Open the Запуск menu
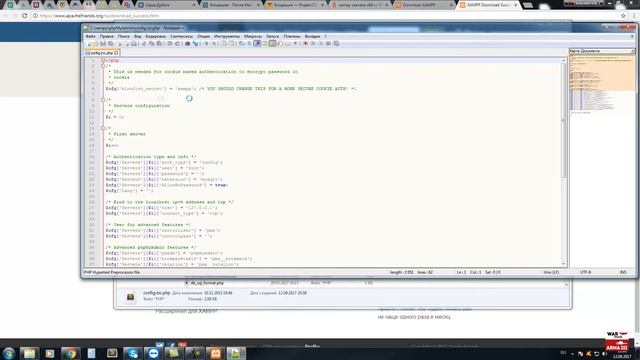The height and width of the screenshot is (360, 640). tap(272, 36)
